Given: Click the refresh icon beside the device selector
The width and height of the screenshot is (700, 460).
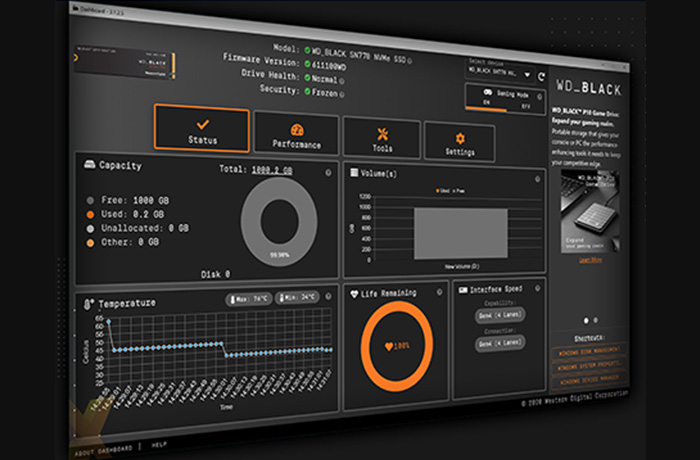Looking at the screenshot, I should click(541, 77).
